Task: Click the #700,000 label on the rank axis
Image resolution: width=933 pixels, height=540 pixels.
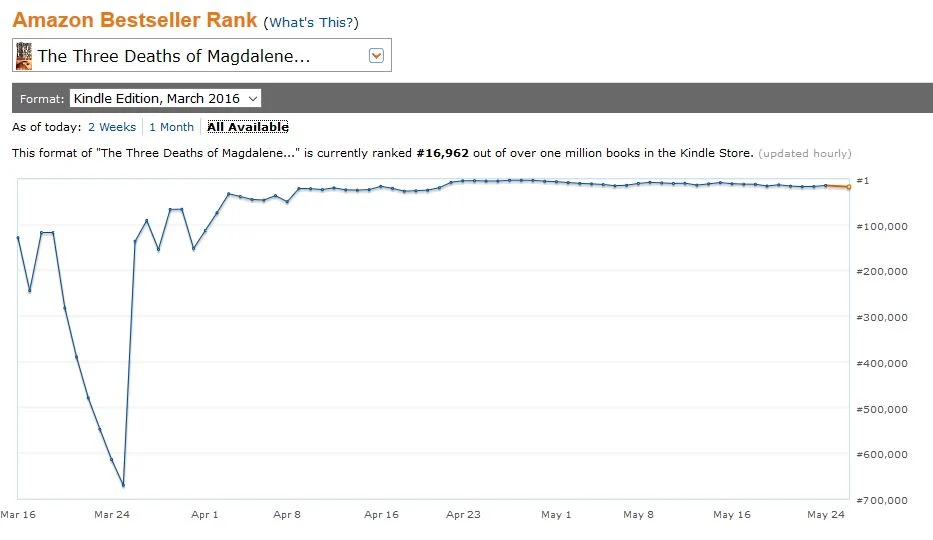Action: click(881, 500)
